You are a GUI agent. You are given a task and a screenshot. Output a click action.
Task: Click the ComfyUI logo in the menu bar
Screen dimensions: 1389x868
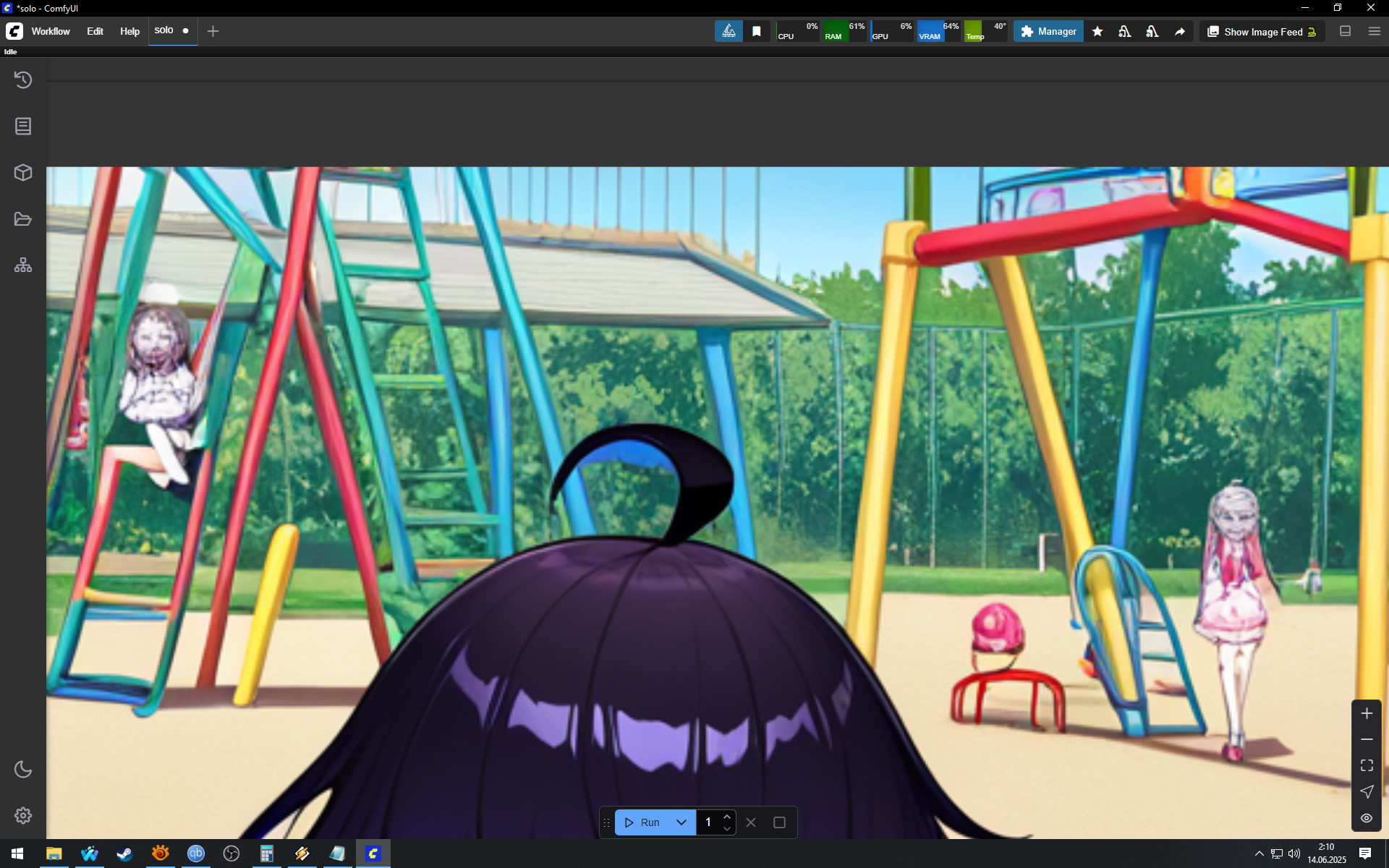tap(14, 31)
